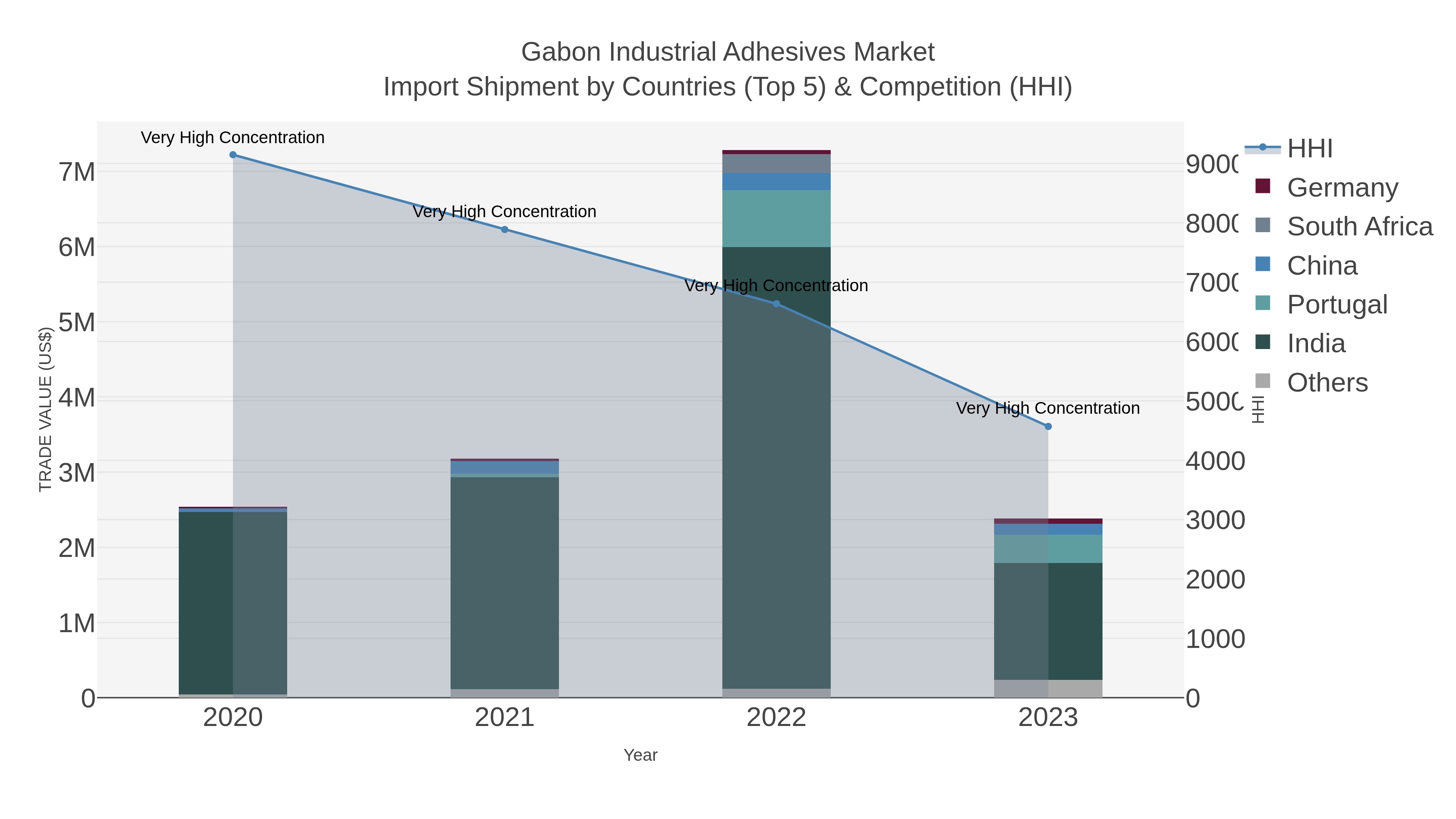1456x819 pixels.
Task: Click the 2022 HHI data point marker
Action: [x=777, y=304]
